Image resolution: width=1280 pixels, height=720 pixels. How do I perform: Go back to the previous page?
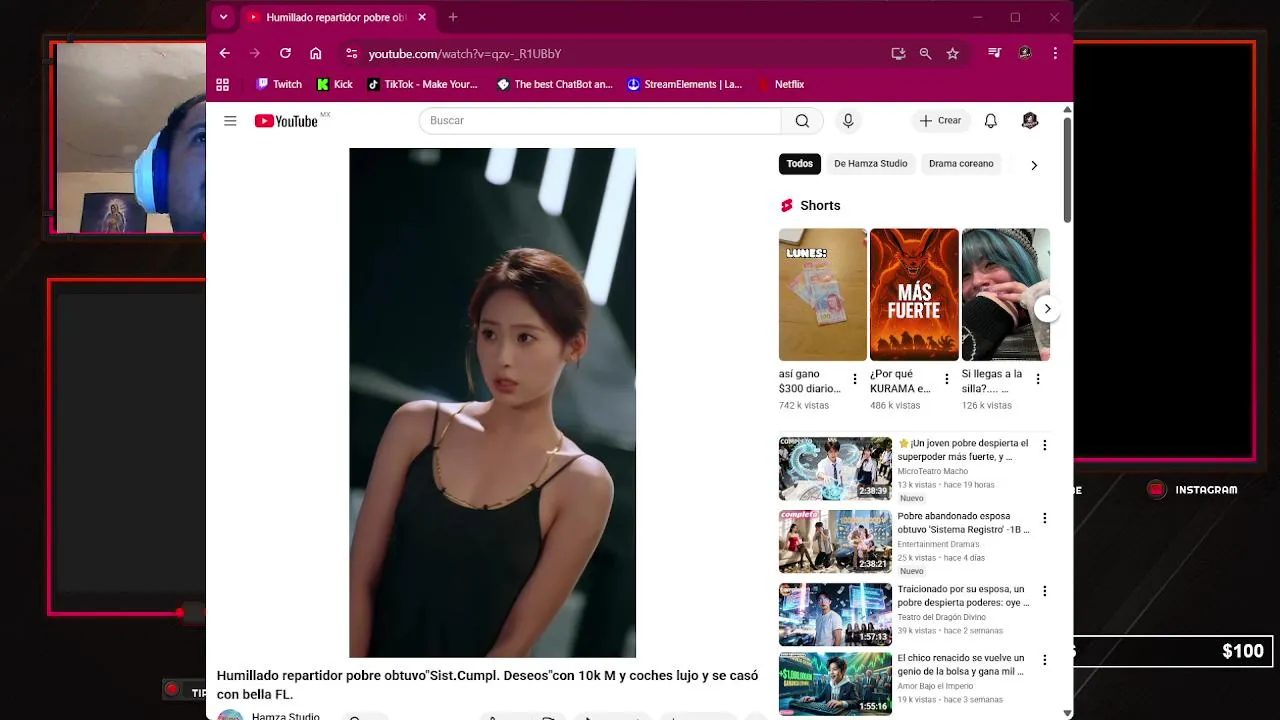[x=225, y=53]
